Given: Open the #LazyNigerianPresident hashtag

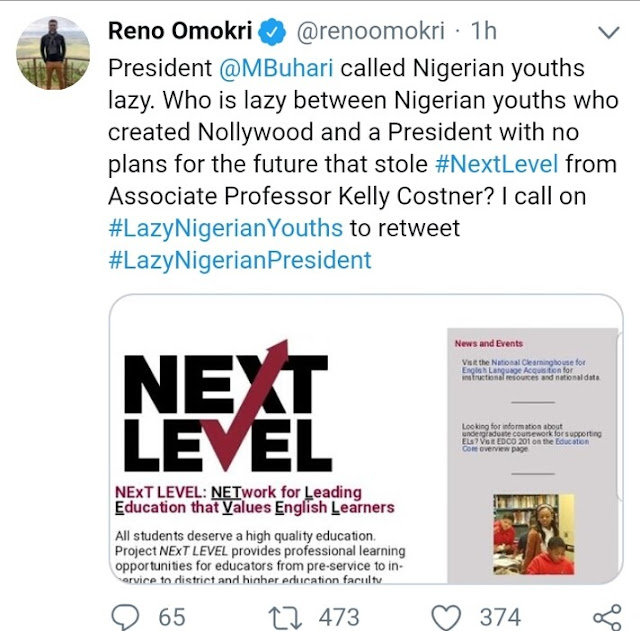Looking at the screenshot, I should coord(239,260).
